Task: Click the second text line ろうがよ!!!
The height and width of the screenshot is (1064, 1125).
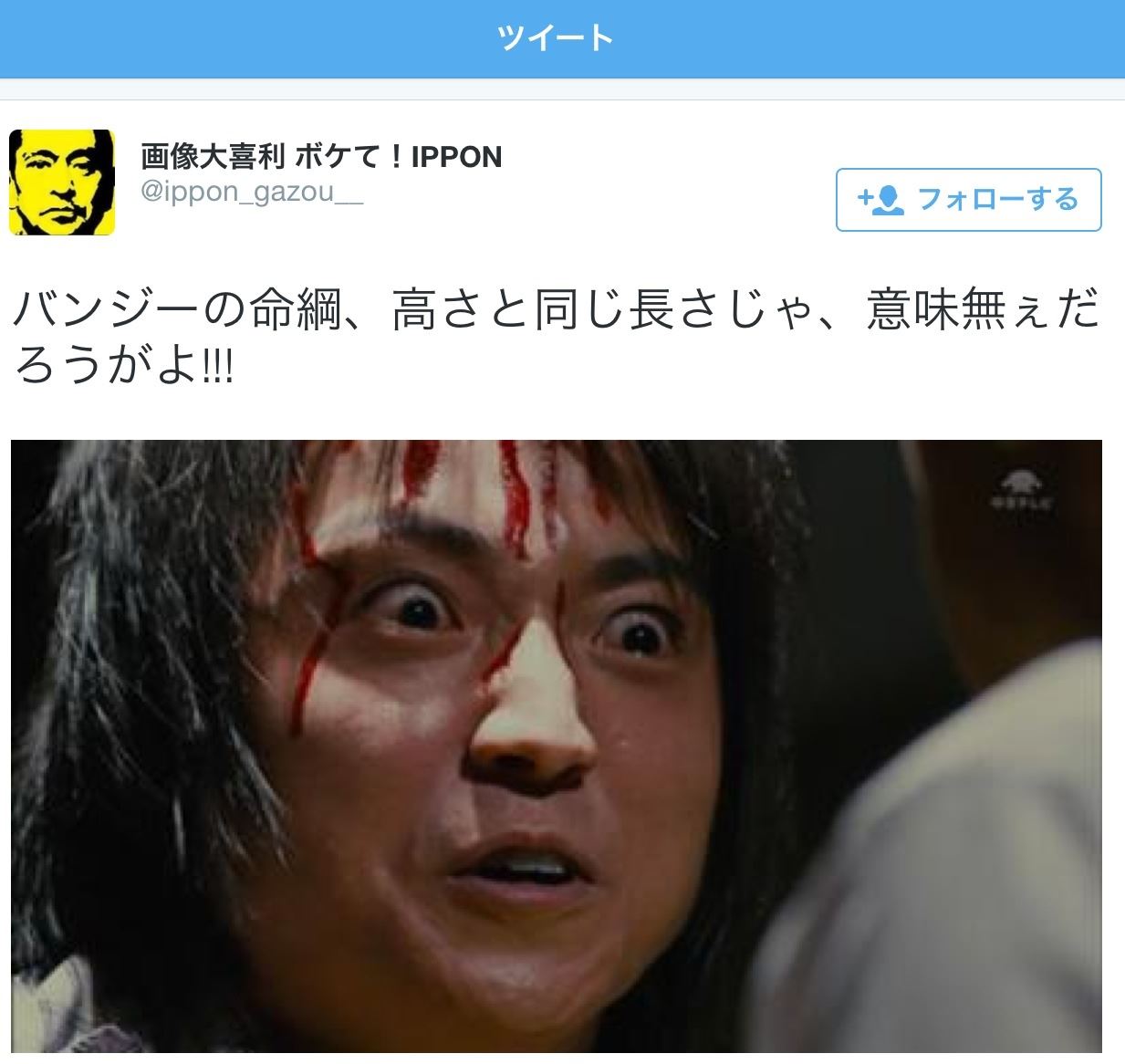Action: pyautogui.click(x=124, y=366)
